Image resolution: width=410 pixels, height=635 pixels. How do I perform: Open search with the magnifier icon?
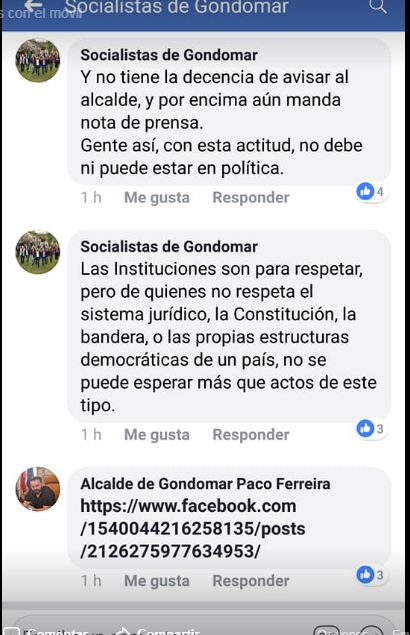pyautogui.click(x=378, y=6)
